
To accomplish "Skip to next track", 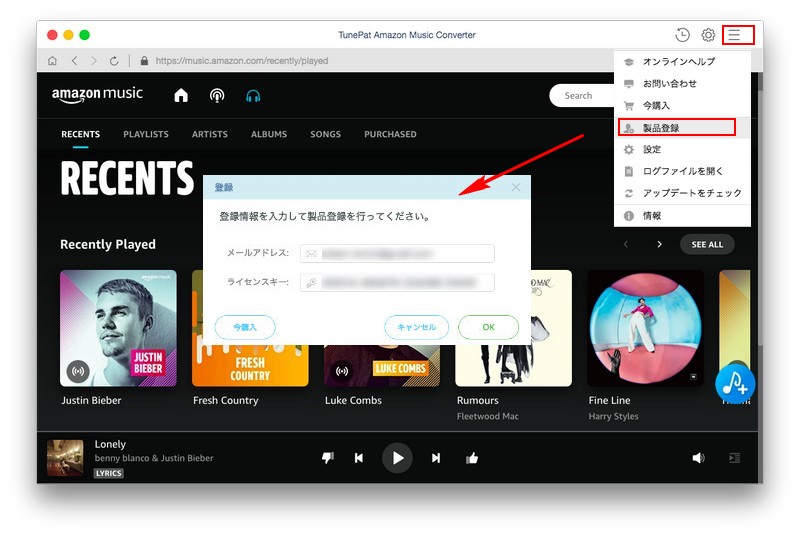I will pos(436,458).
